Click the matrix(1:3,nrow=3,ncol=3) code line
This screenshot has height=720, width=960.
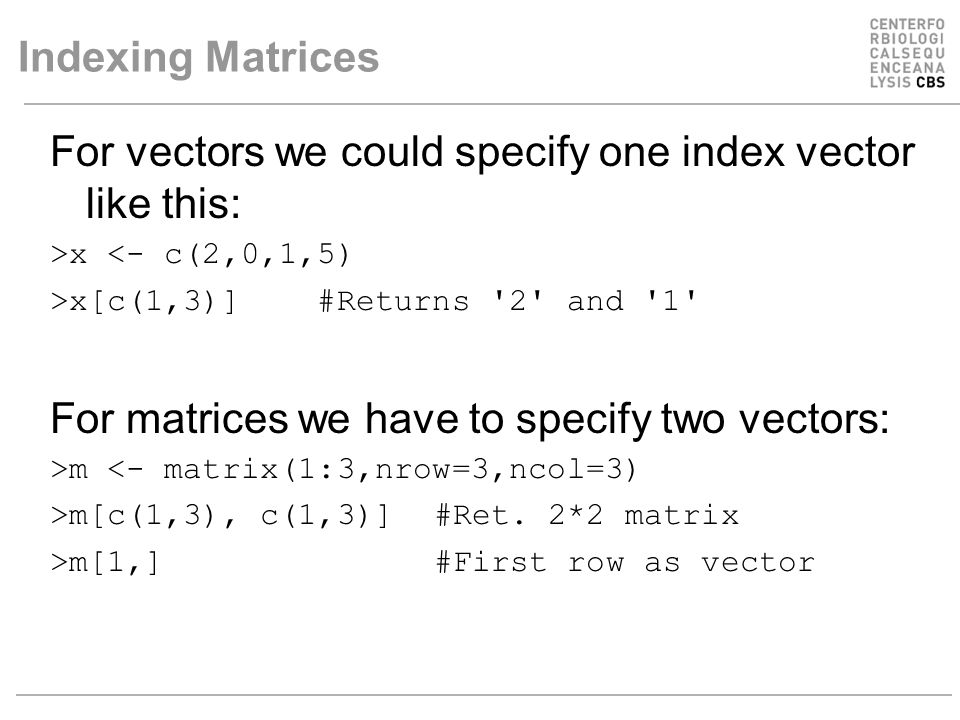(x=344, y=470)
